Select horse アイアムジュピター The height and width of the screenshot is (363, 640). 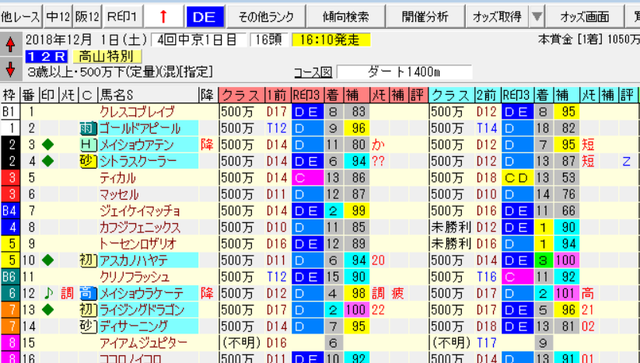(x=143, y=343)
